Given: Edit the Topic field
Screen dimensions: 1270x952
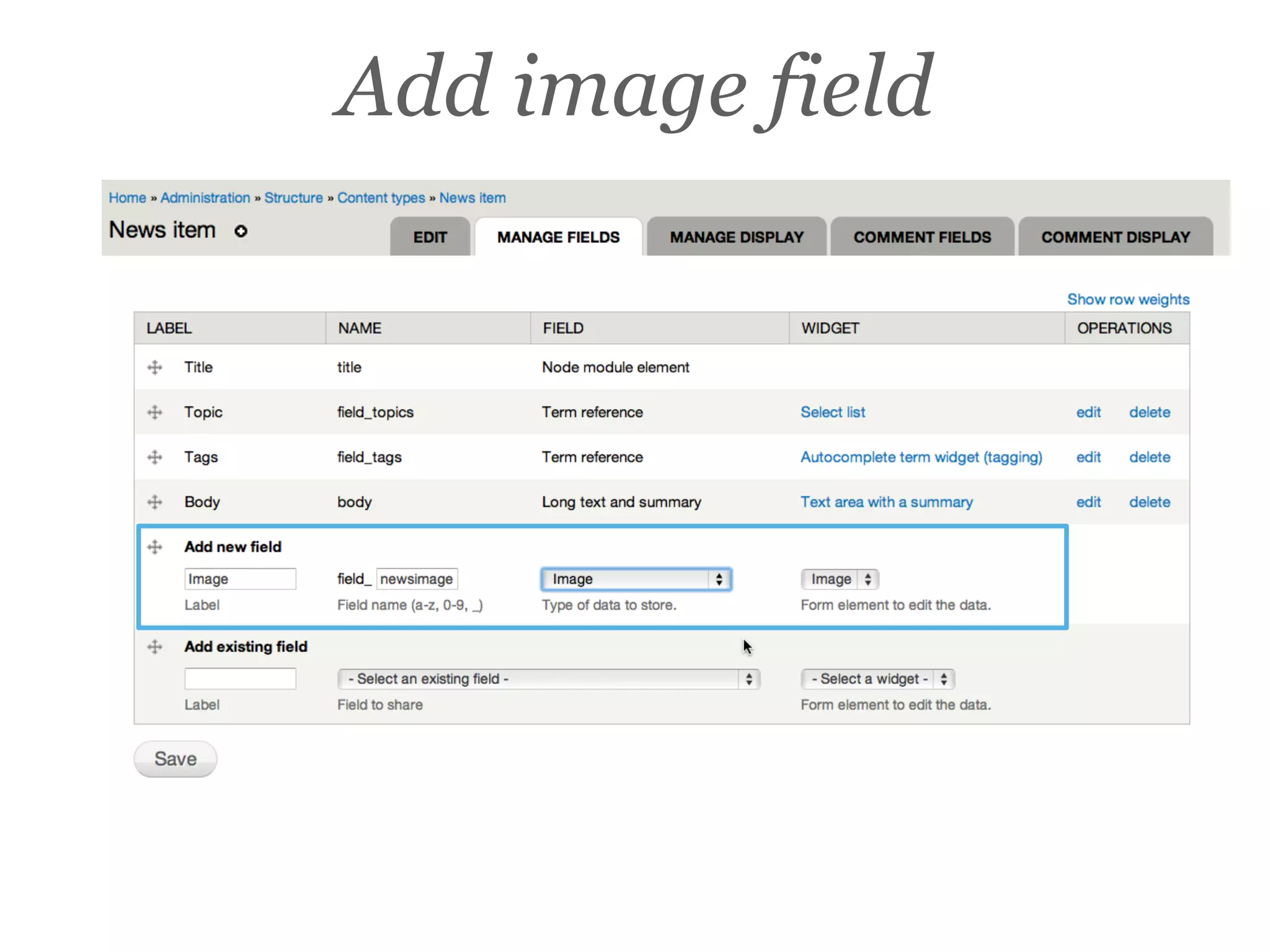Looking at the screenshot, I should tap(1088, 412).
